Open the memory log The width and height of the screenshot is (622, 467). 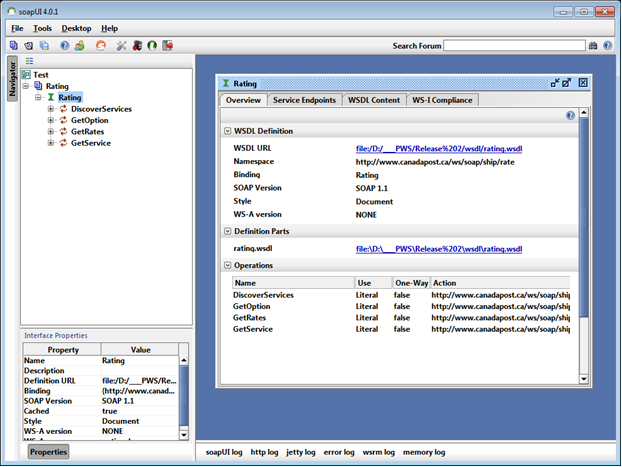[x=424, y=452]
